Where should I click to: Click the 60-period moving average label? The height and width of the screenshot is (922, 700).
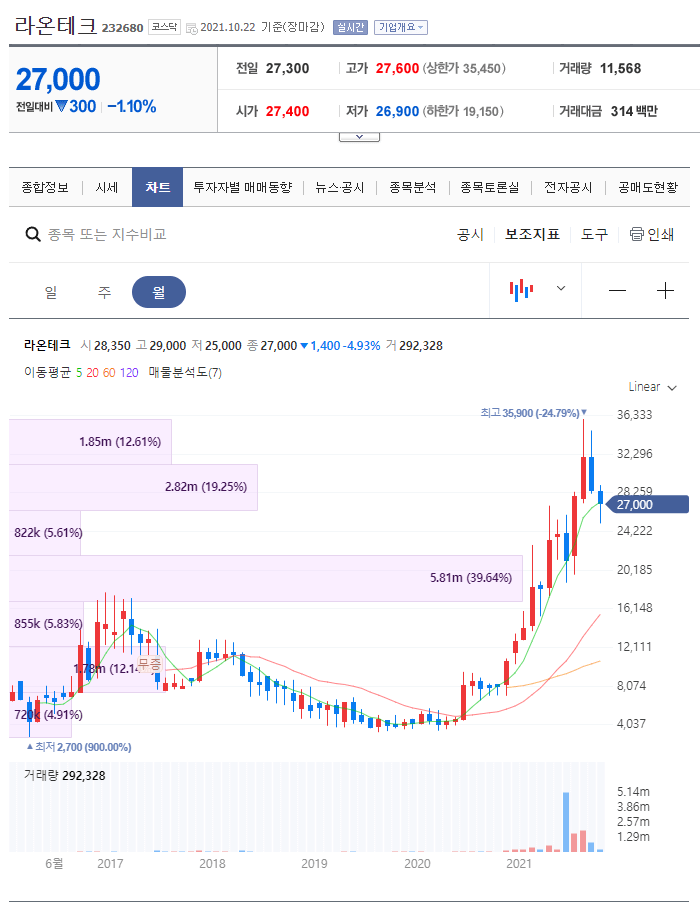click(x=109, y=373)
